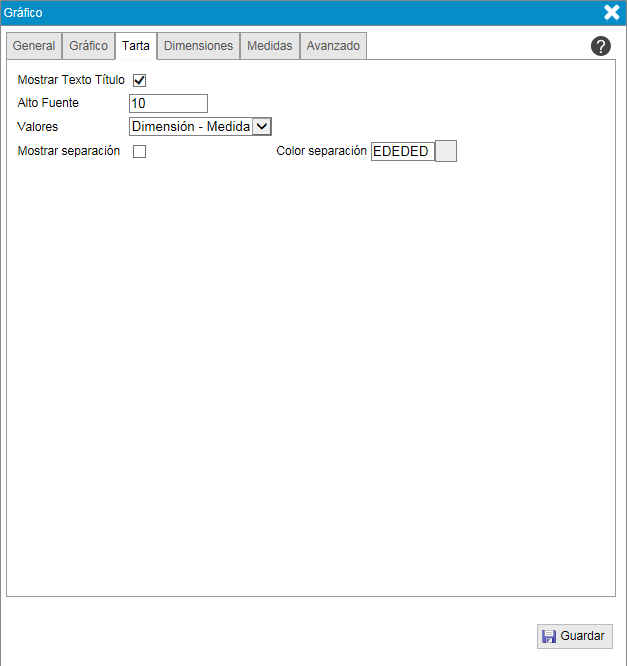Open the help question mark icon

[601, 46]
